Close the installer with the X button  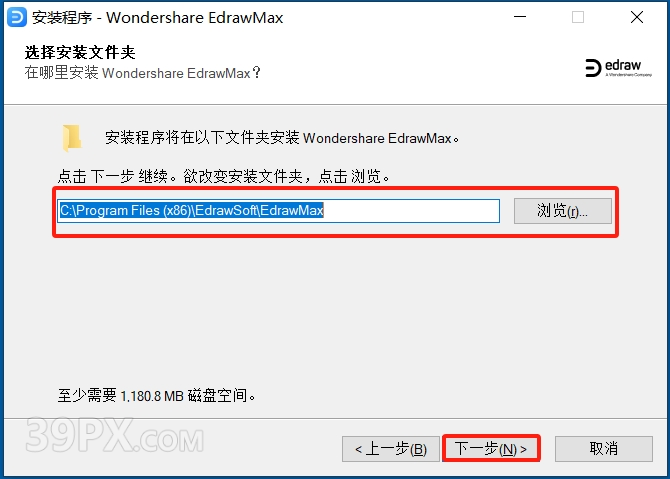[637, 17]
